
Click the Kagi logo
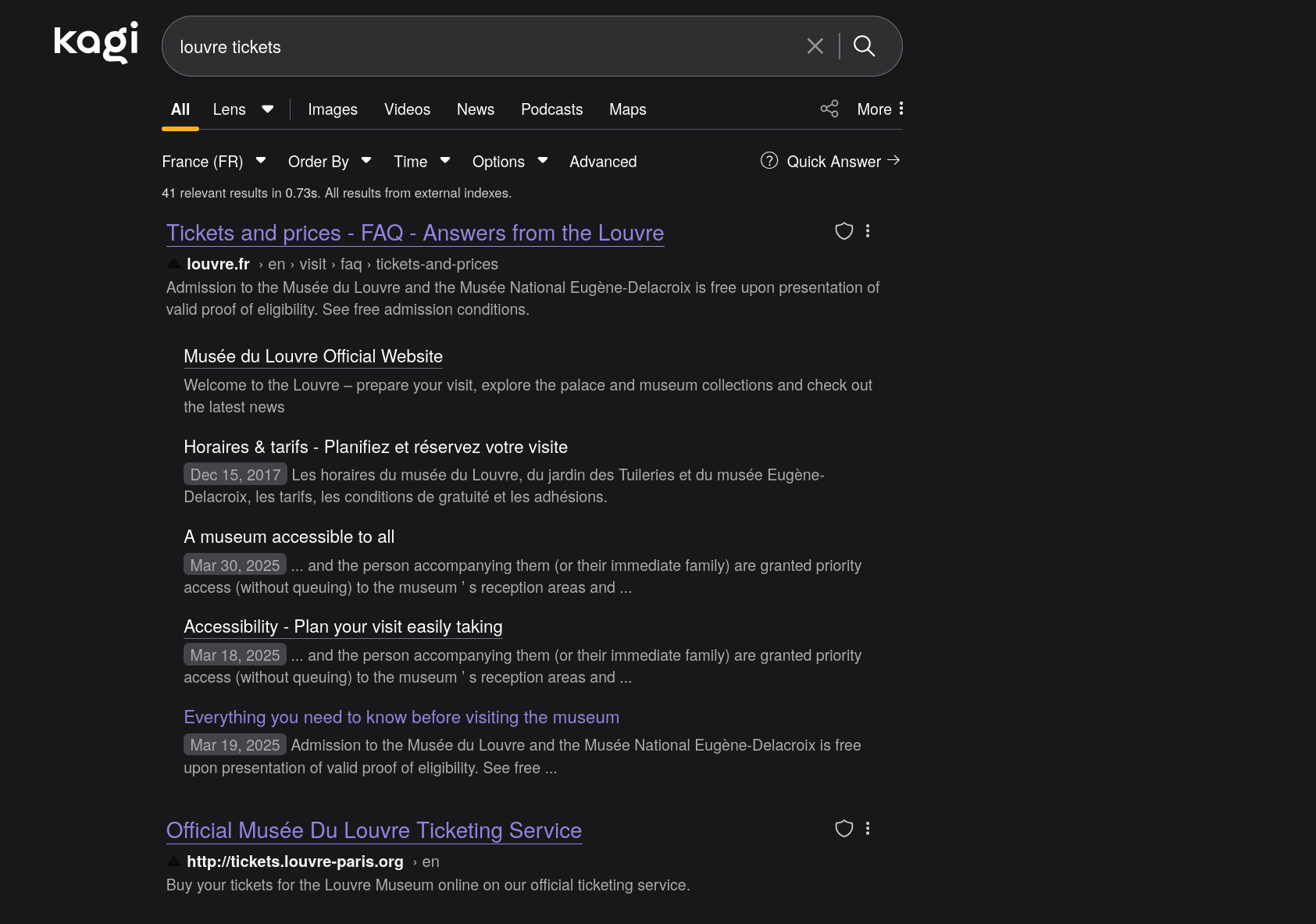pyautogui.click(x=95, y=43)
